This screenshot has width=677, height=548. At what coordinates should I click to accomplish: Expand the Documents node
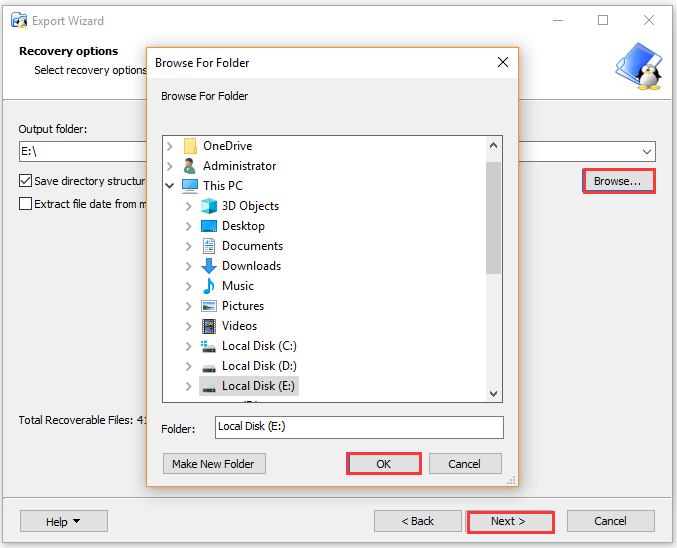[189, 246]
